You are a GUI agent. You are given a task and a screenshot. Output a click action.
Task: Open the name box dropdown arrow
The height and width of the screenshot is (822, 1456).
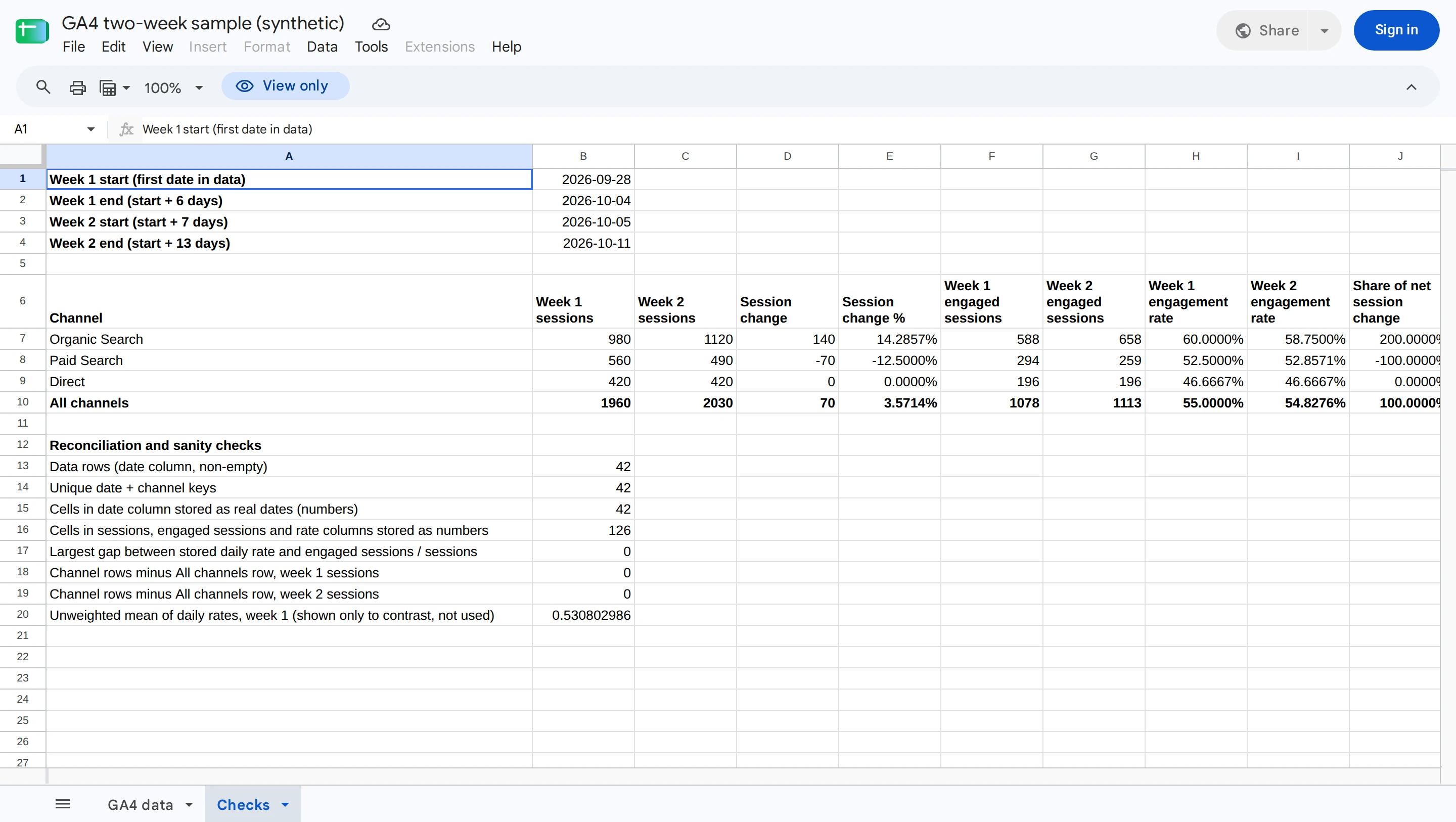tap(91, 129)
